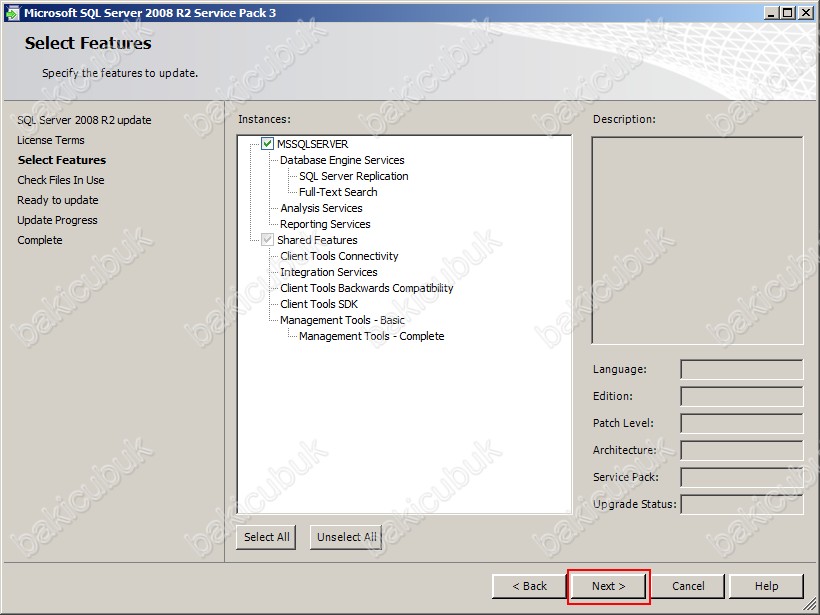Click the Check Files In Use step

coord(61,180)
